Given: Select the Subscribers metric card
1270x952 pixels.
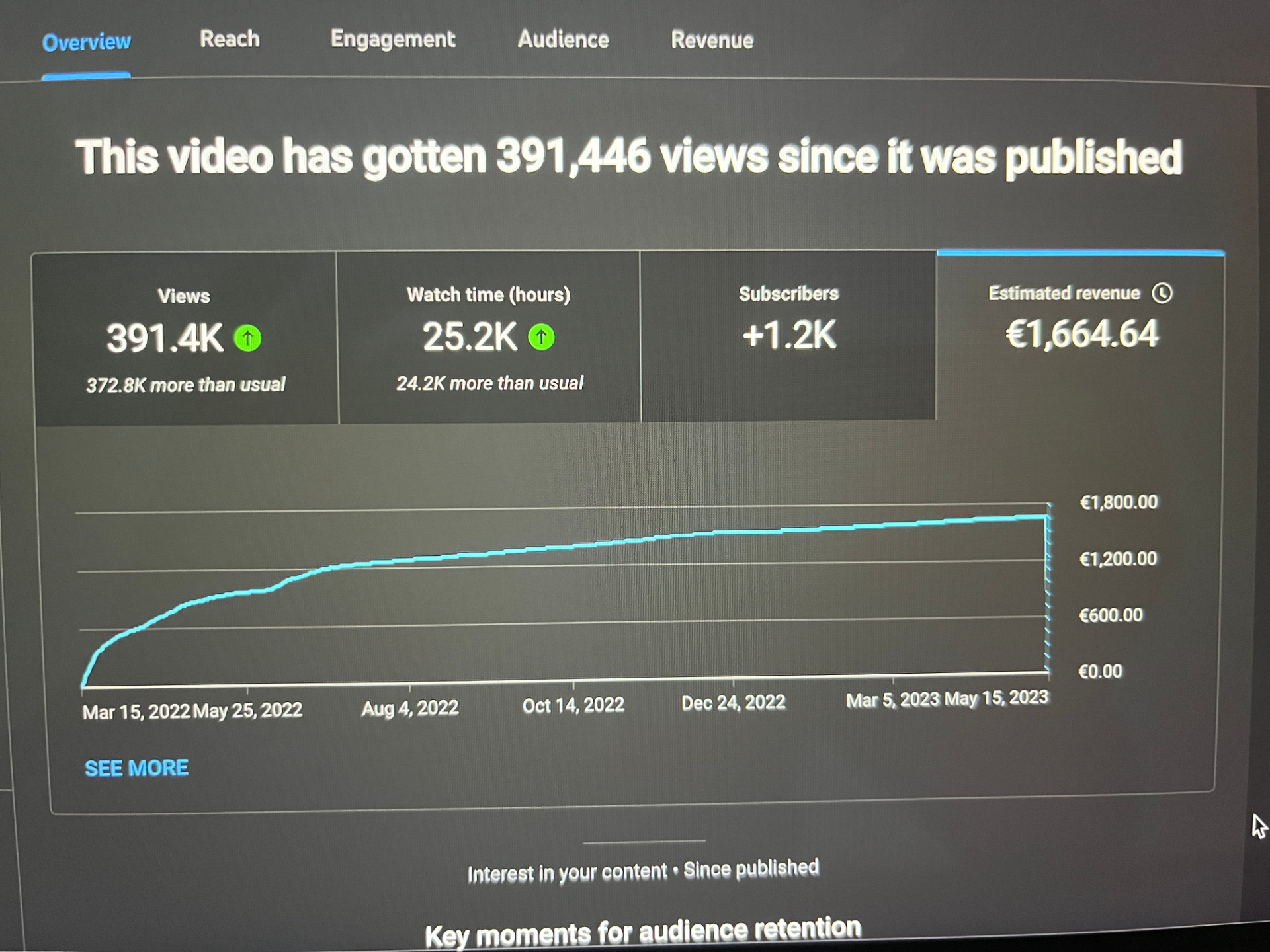Looking at the screenshot, I should coord(788,335).
